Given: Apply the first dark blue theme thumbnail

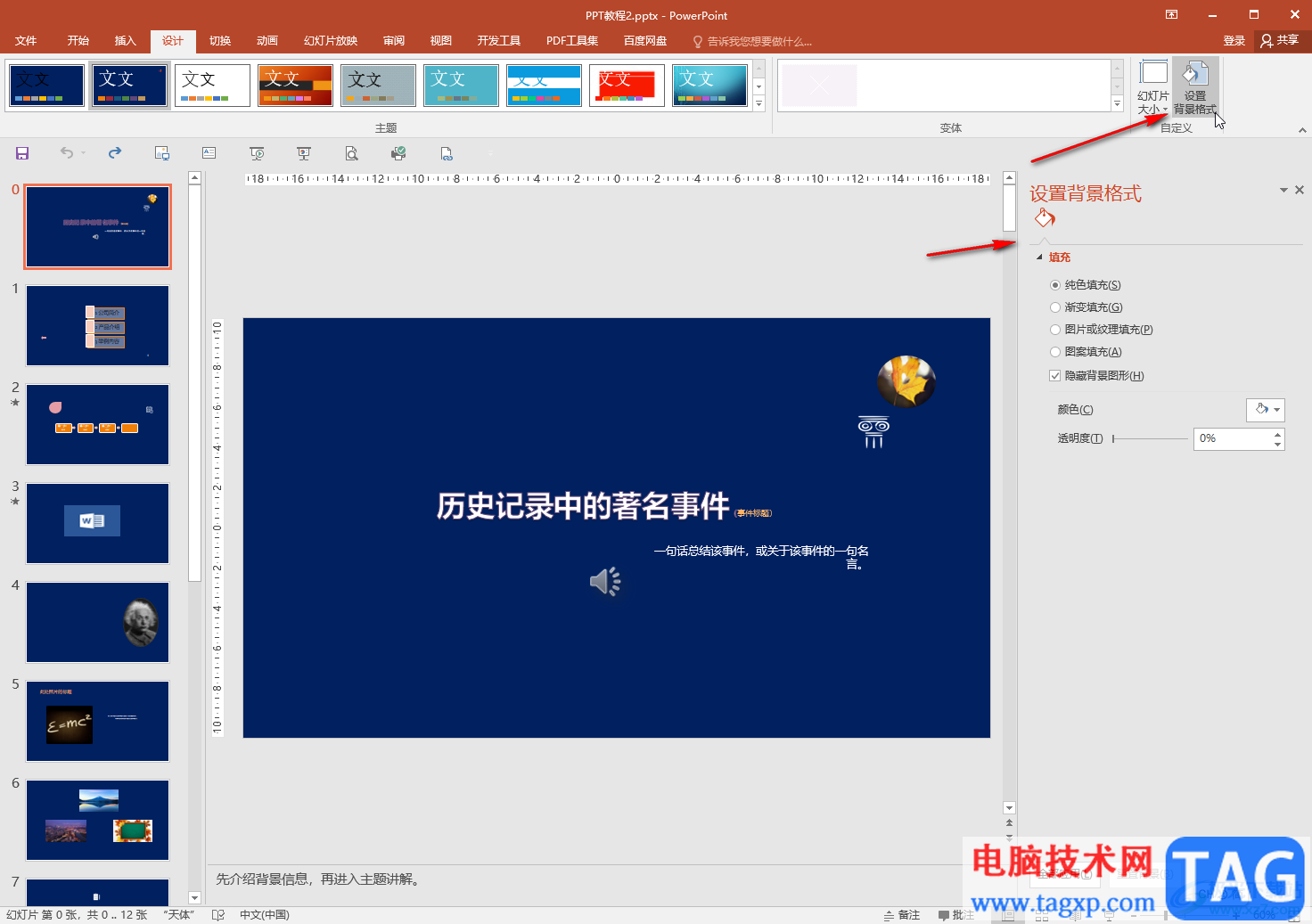Looking at the screenshot, I should (47, 86).
